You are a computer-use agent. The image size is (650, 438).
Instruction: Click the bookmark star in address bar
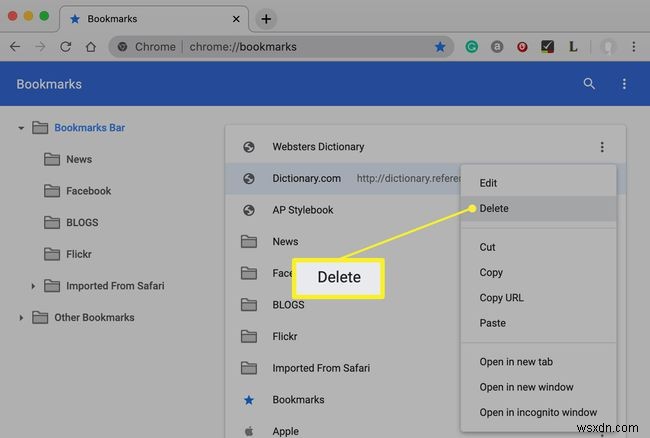440,47
